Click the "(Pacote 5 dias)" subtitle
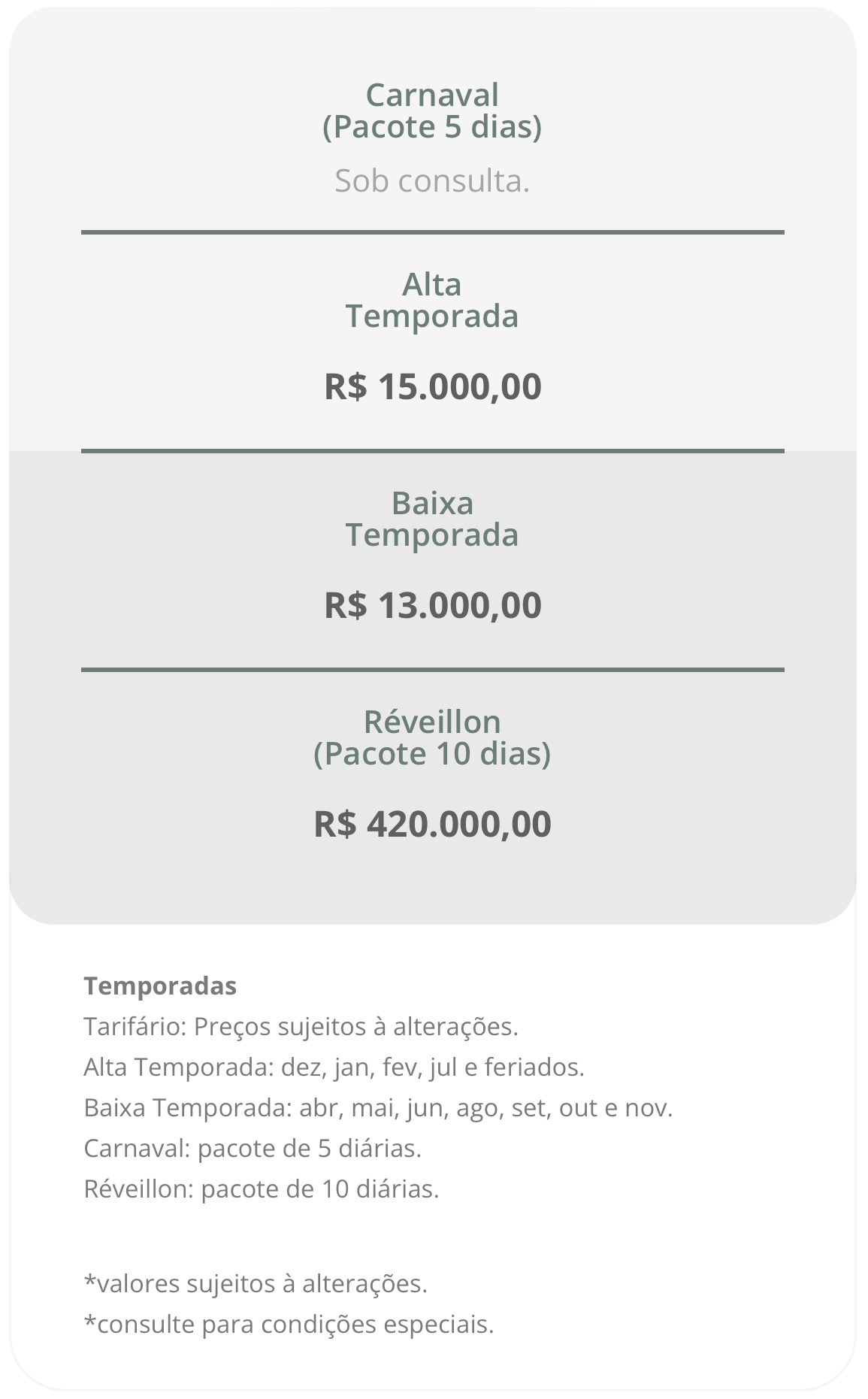The image size is (868, 1399). [x=432, y=126]
